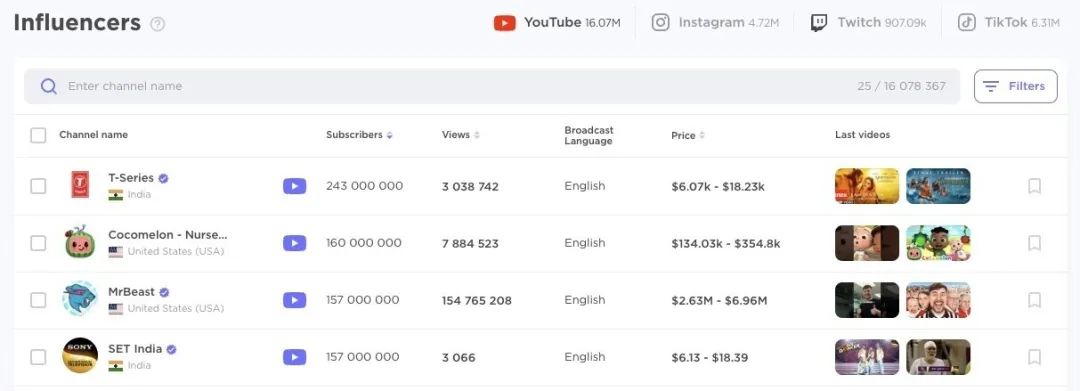Click the MrBeast channel avatar

(80, 299)
